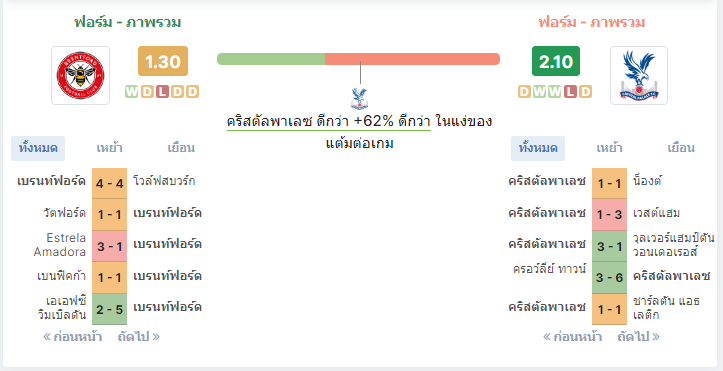The image size is (723, 371).
Task: Open the Crystal Palace 3 - 6 match score
Action: point(610,277)
